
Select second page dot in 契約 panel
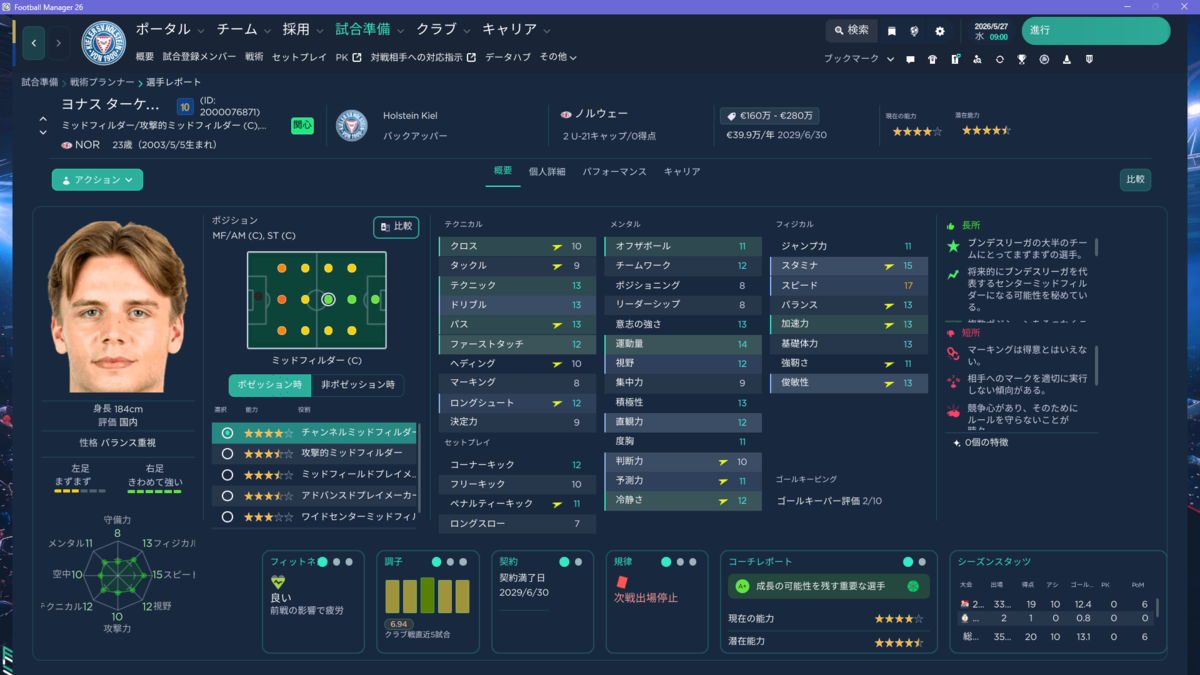tap(579, 562)
